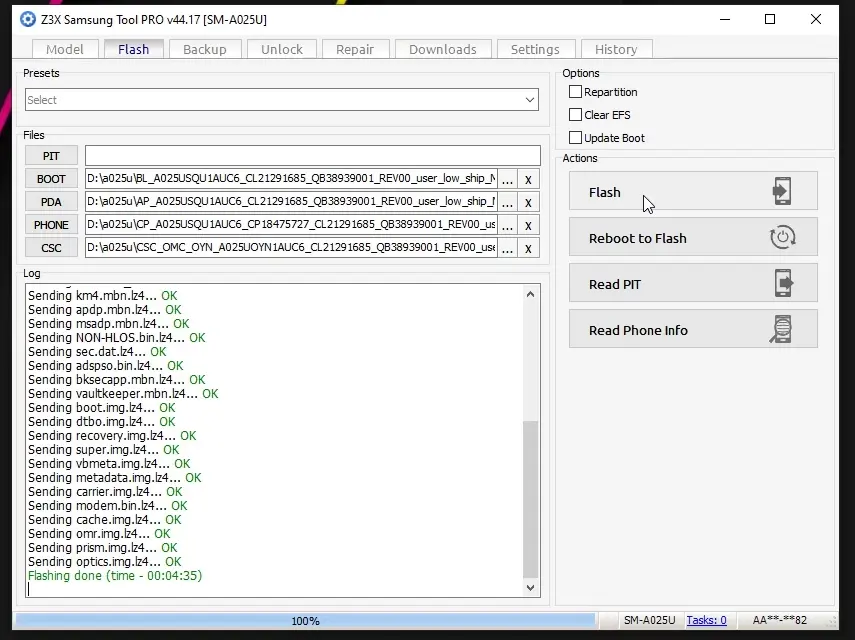The image size is (855, 640).
Task: Click the 100% progress bar
Action: (306, 621)
